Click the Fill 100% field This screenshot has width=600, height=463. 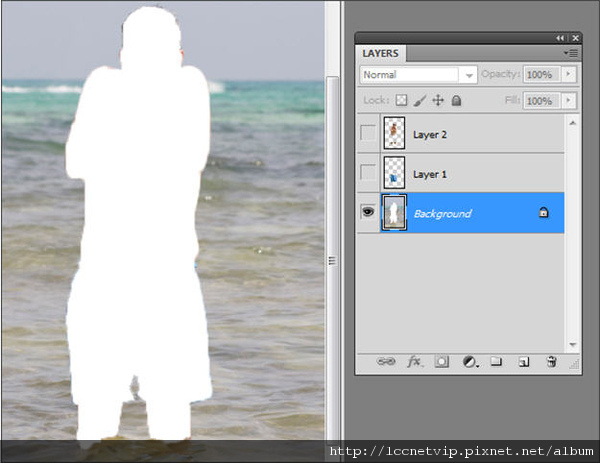coord(541,101)
